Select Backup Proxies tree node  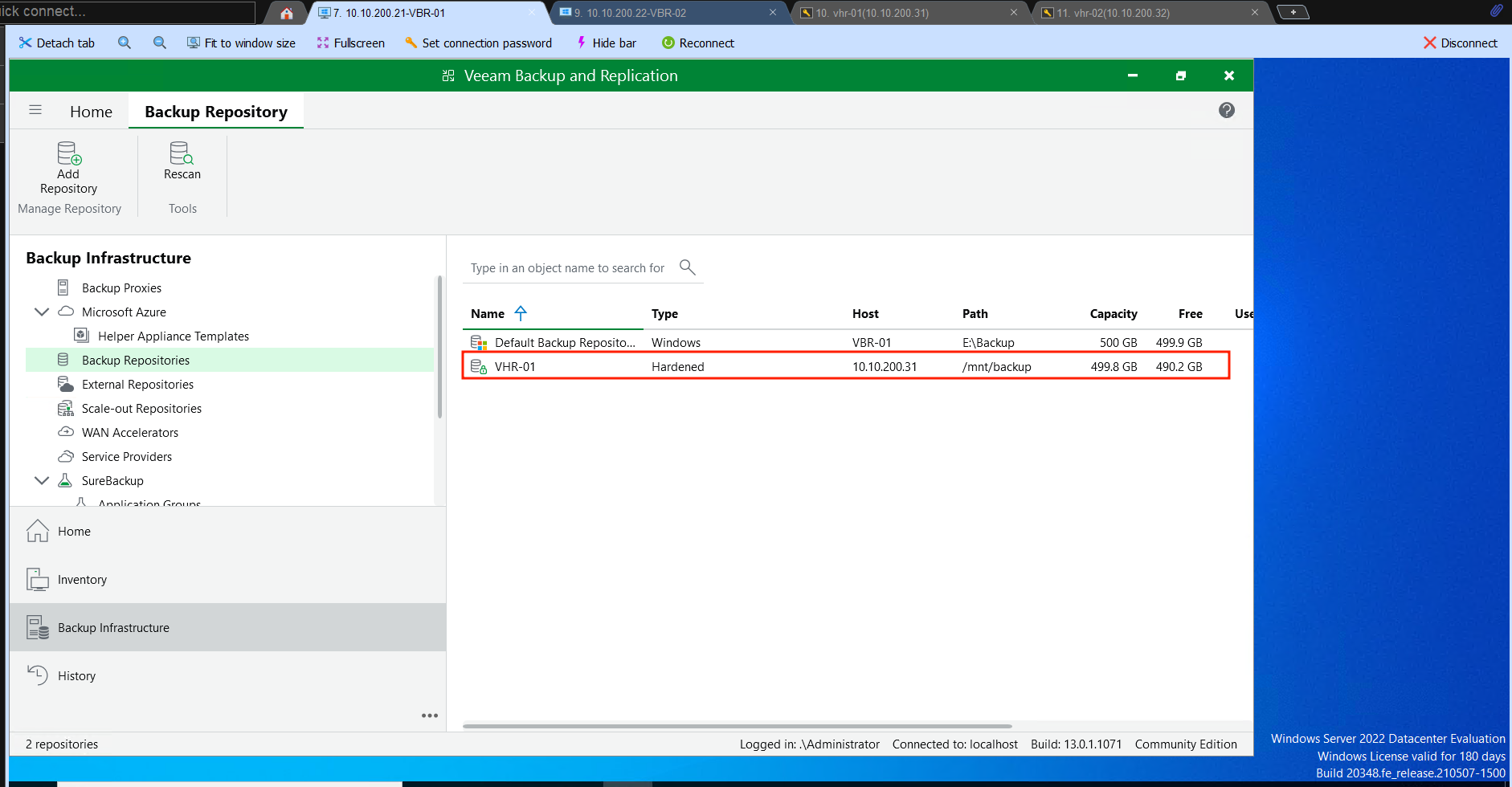tap(121, 287)
